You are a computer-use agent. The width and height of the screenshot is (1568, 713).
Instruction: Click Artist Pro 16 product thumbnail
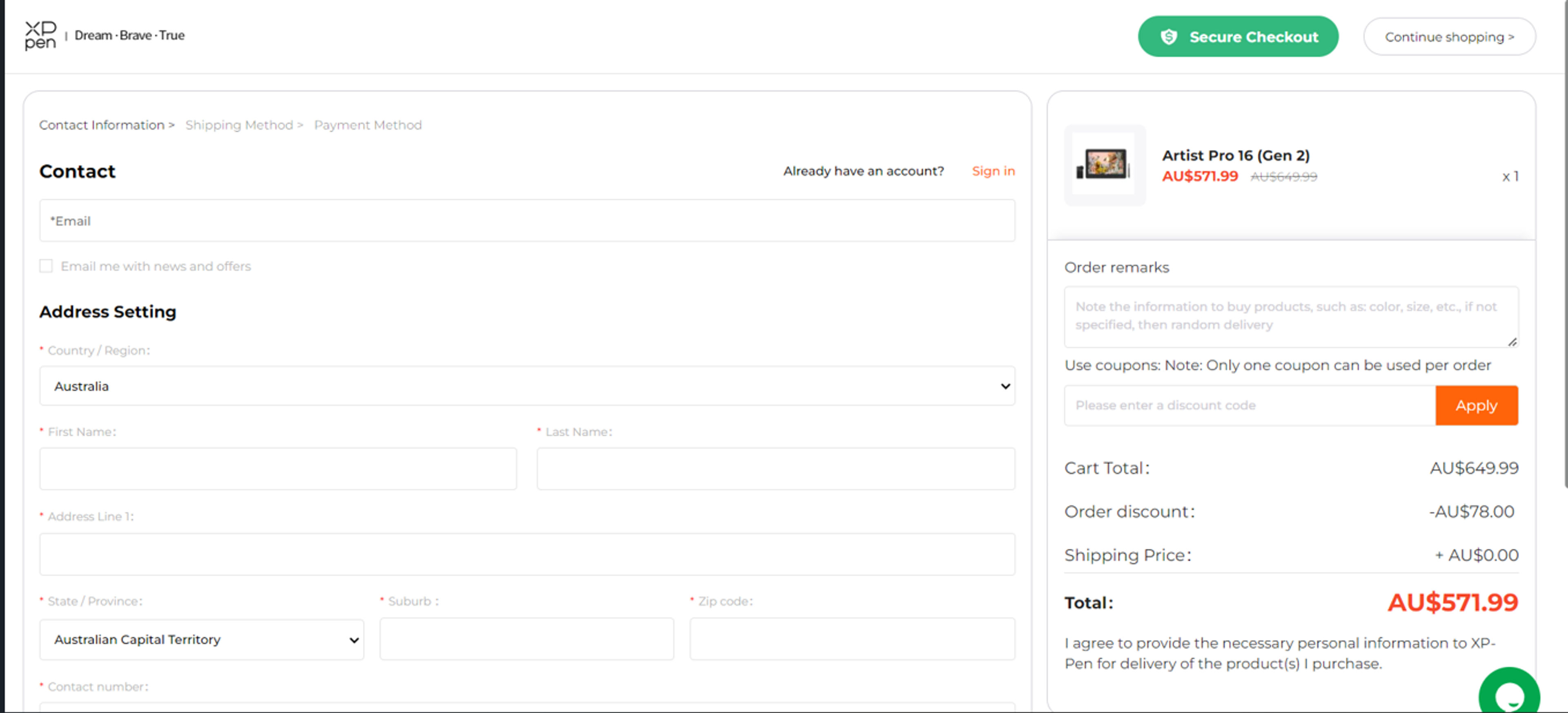point(1105,165)
